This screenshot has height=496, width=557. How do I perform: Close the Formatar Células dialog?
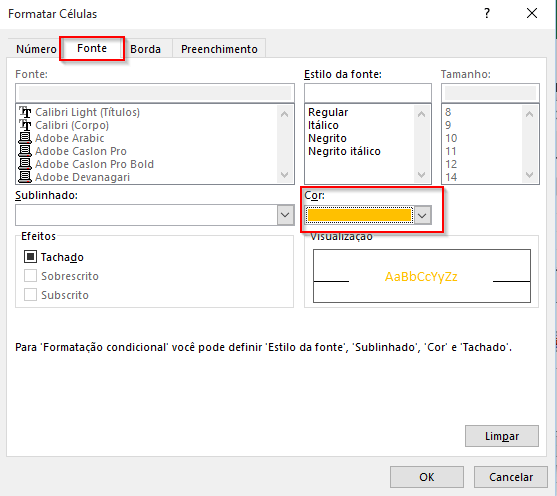[x=532, y=14]
